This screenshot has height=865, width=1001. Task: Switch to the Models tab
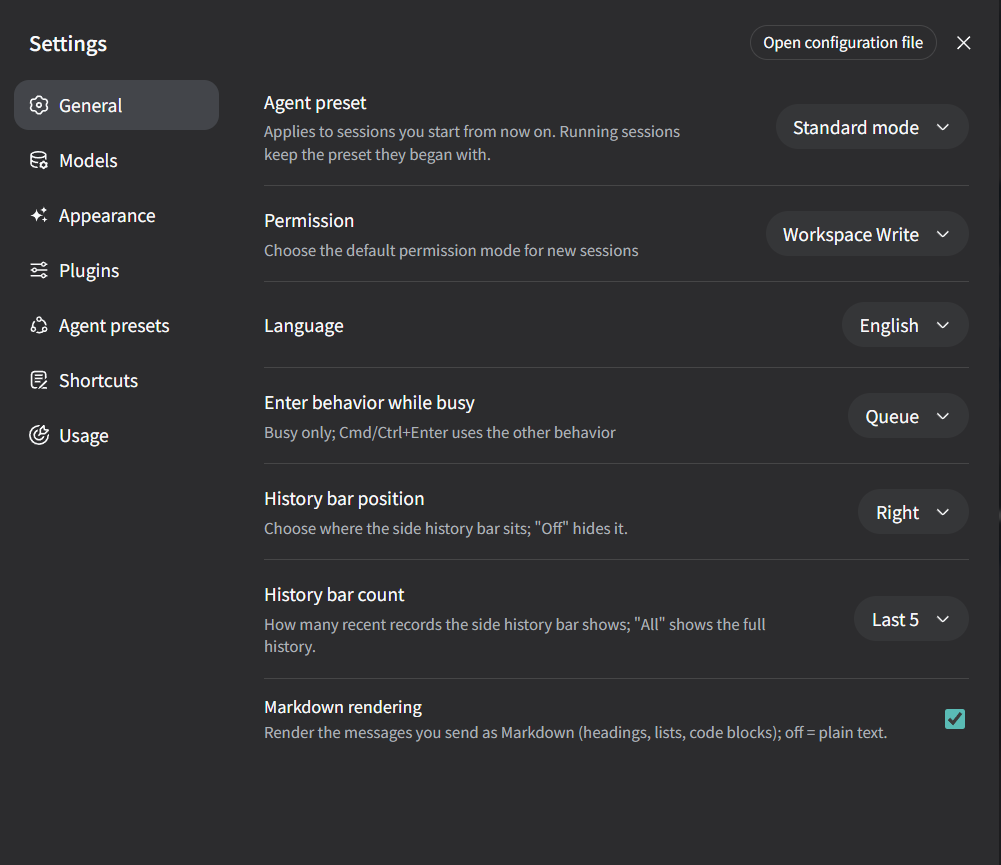[116, 160]
